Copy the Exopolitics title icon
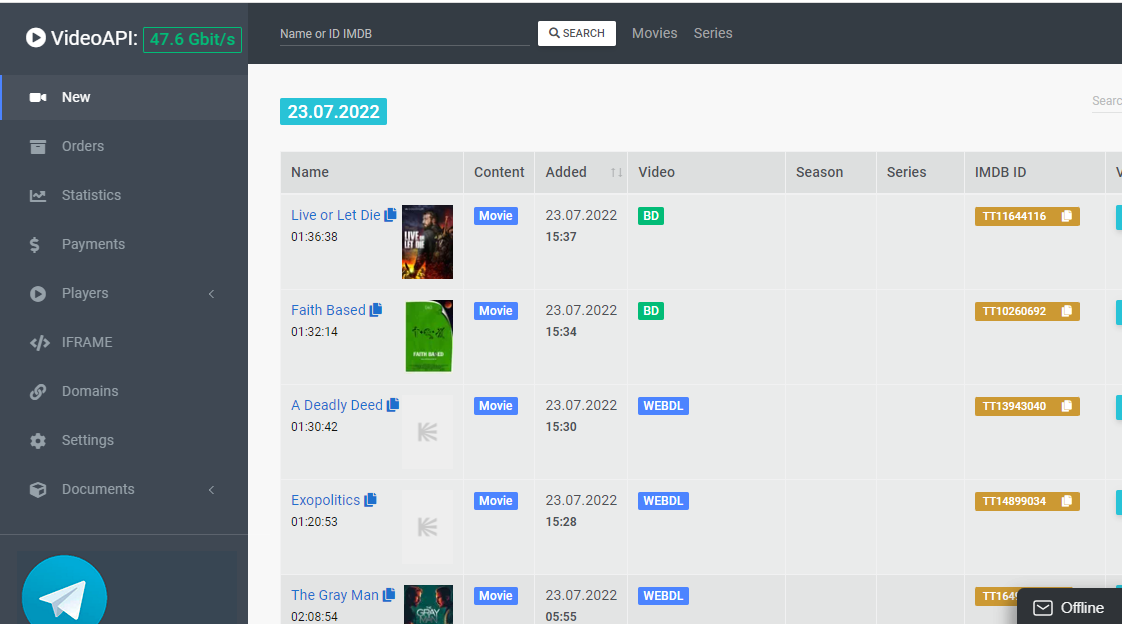 pyautogui.click(x=370, y=500)
